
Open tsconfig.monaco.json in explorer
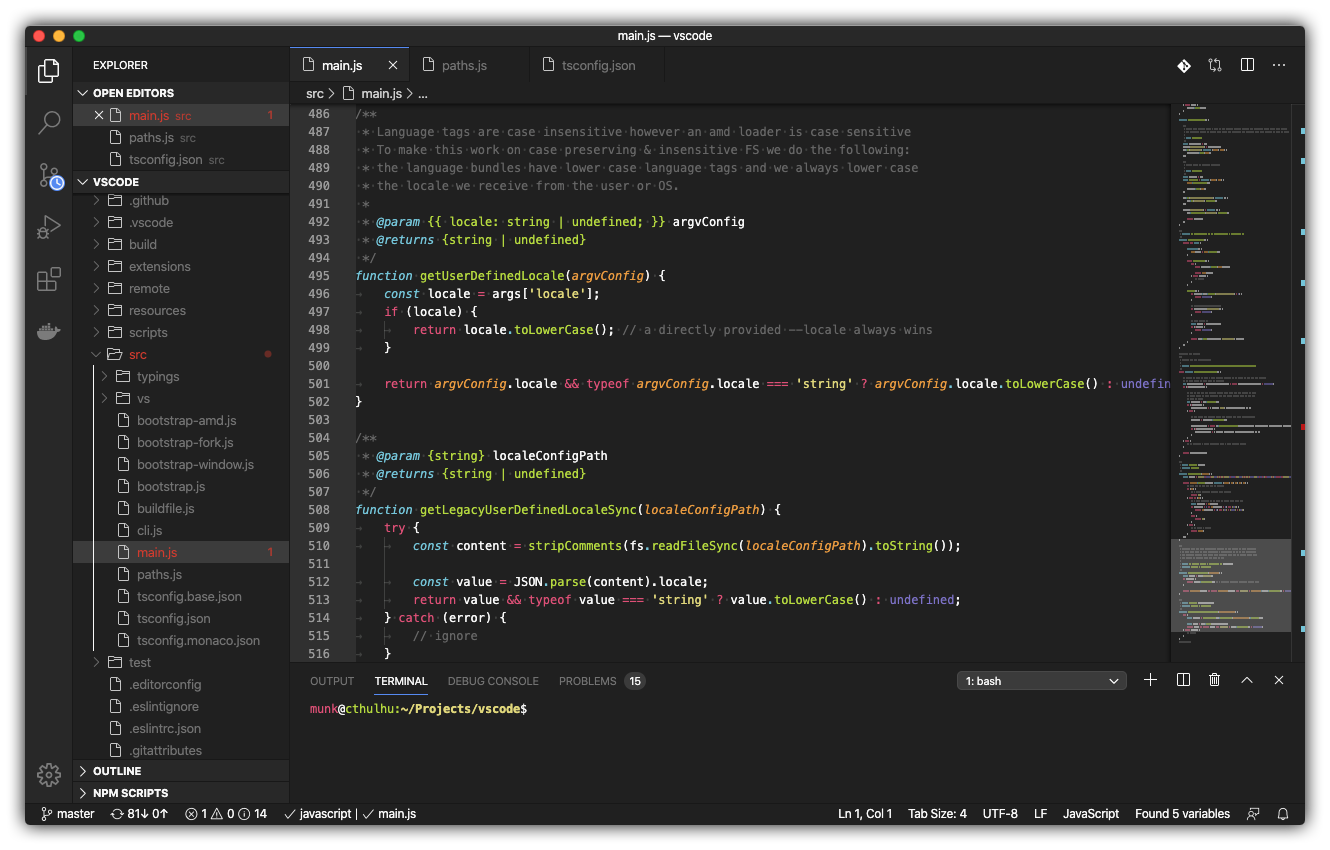point(181,641)
